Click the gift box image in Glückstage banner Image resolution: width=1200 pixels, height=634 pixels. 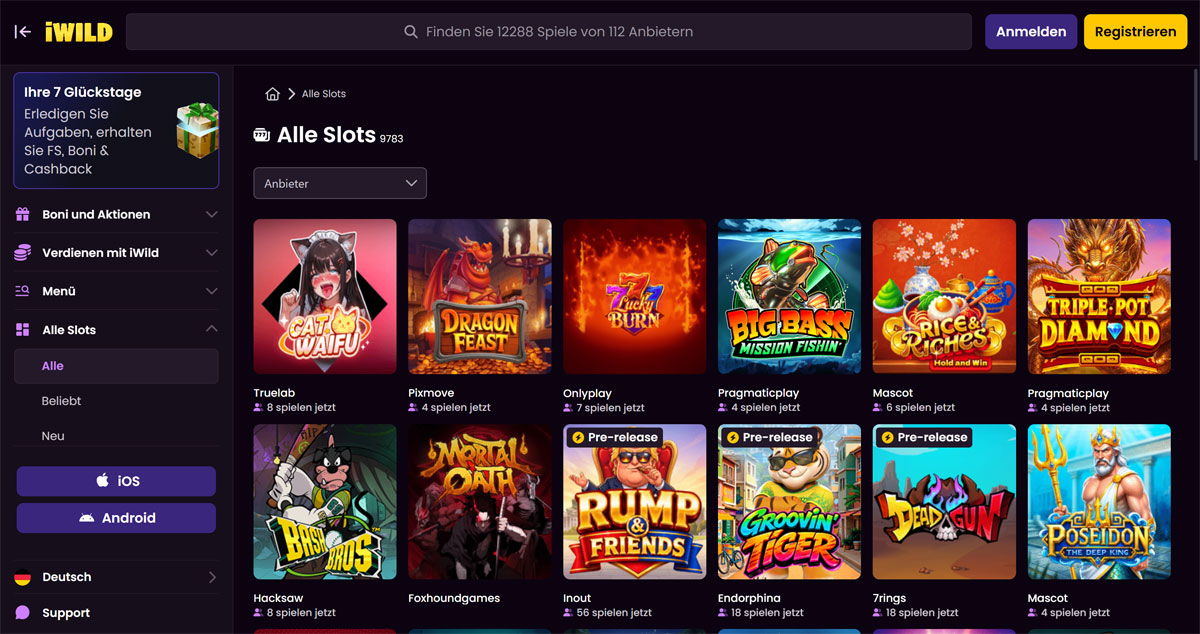197,130
